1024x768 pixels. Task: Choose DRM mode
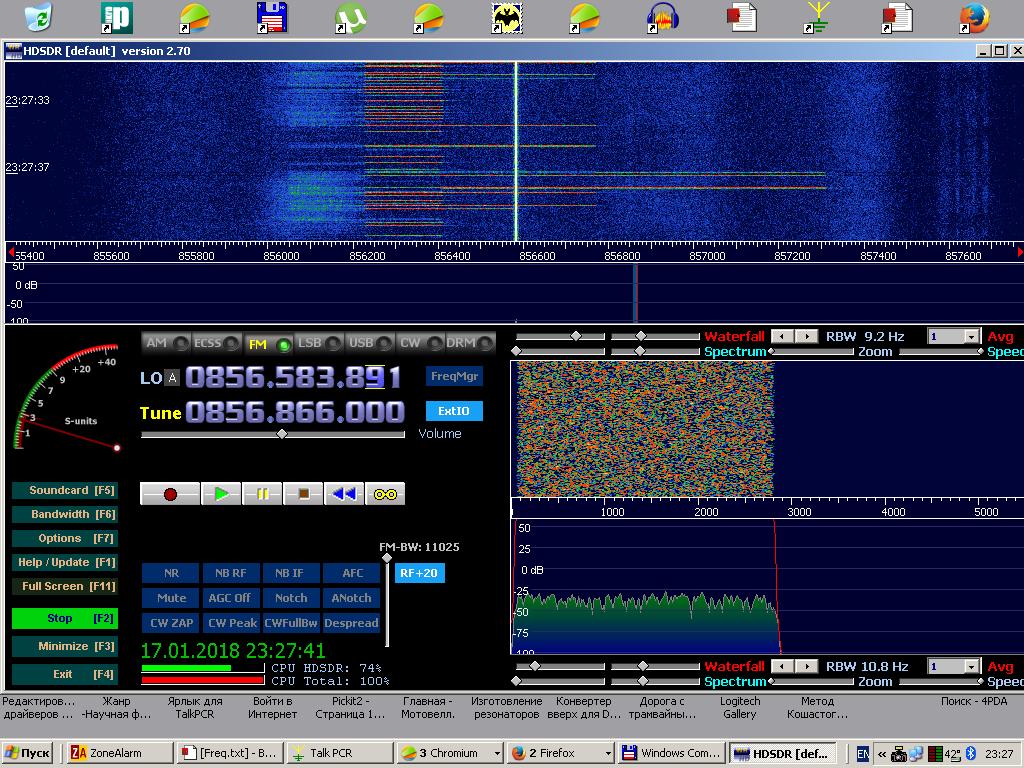tap(470, 343)
